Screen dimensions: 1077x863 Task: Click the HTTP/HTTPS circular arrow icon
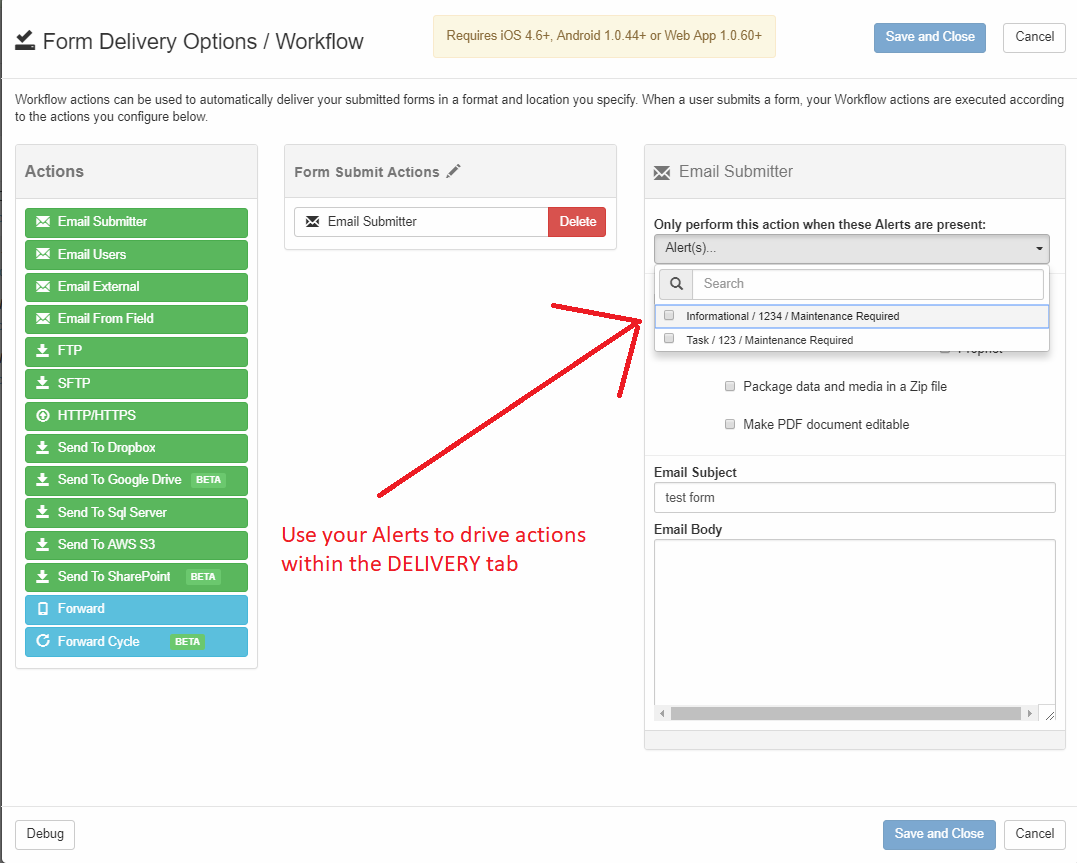pos(43,415)
